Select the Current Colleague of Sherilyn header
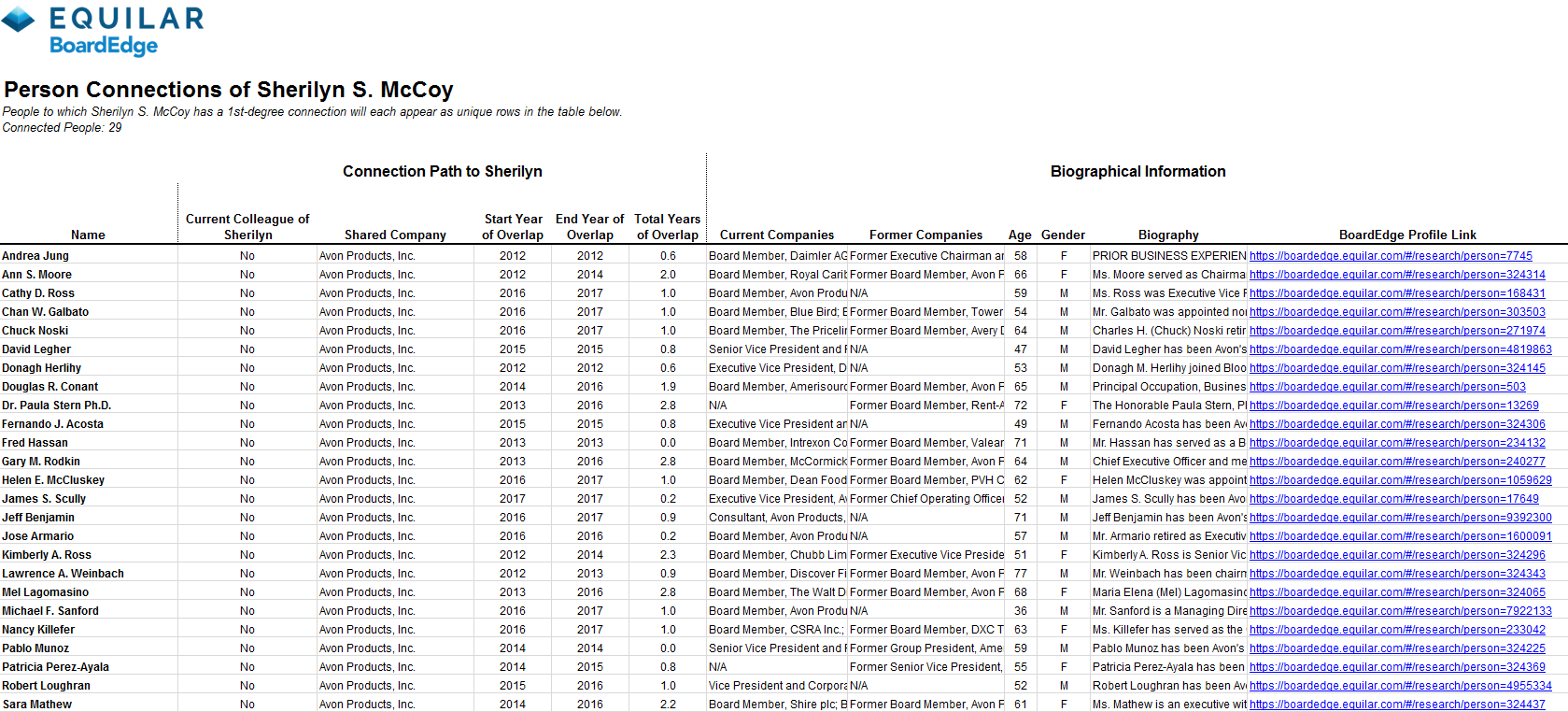The width and height of the screenshot is (1568, 712). tap(247, 227)
